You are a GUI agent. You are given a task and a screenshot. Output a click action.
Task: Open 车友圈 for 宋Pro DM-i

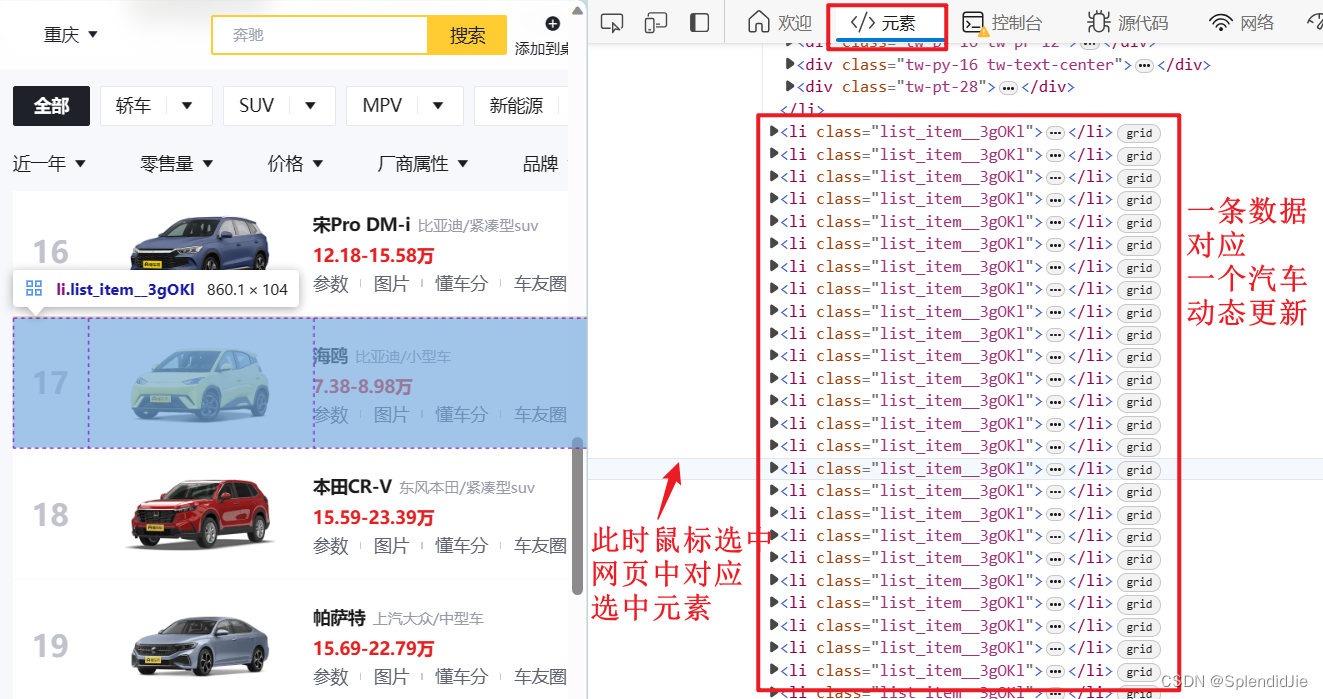click(541, 284)
